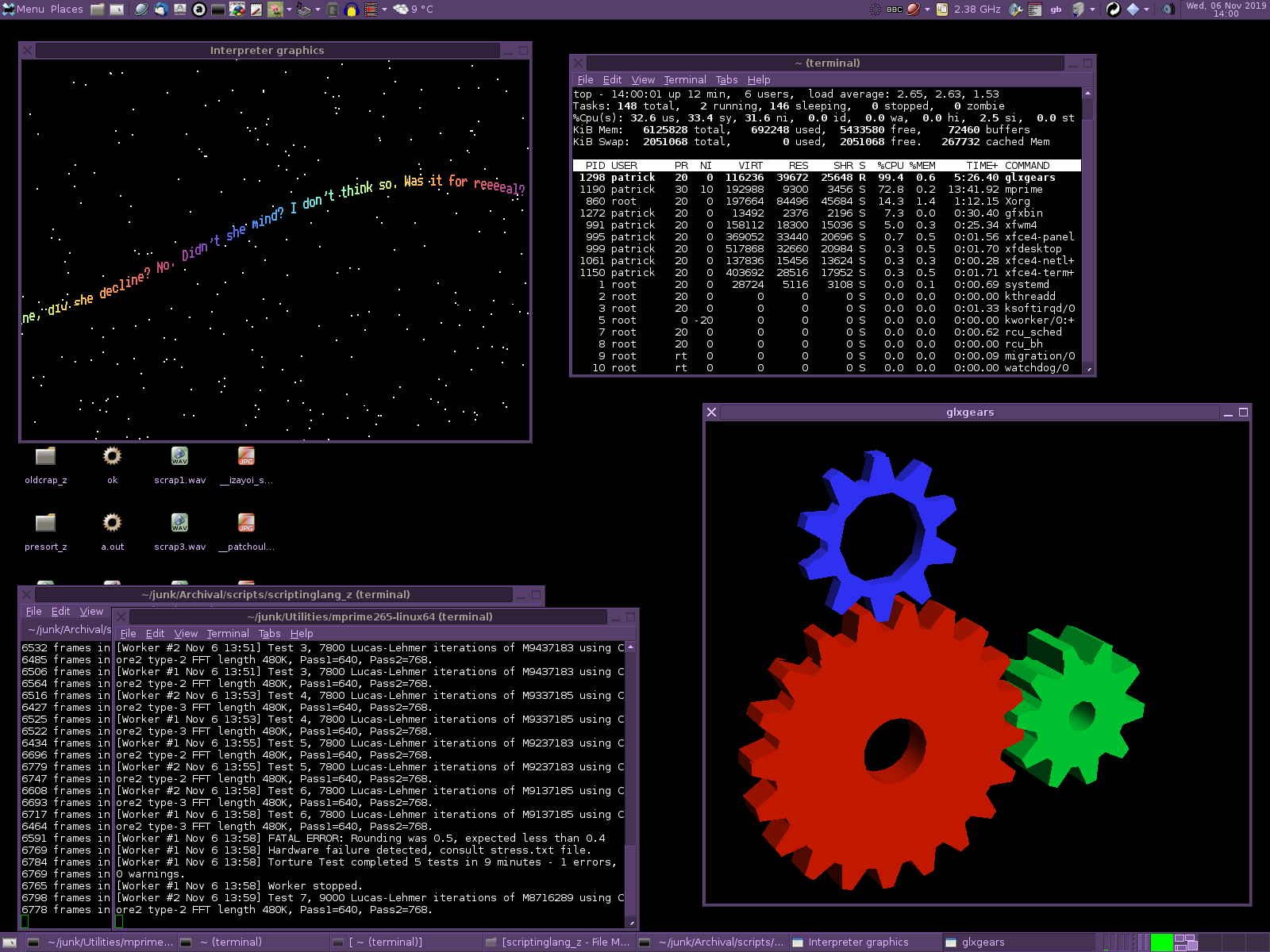
Task: Click the blue diamond panel icon
Action: [1133, 10]
